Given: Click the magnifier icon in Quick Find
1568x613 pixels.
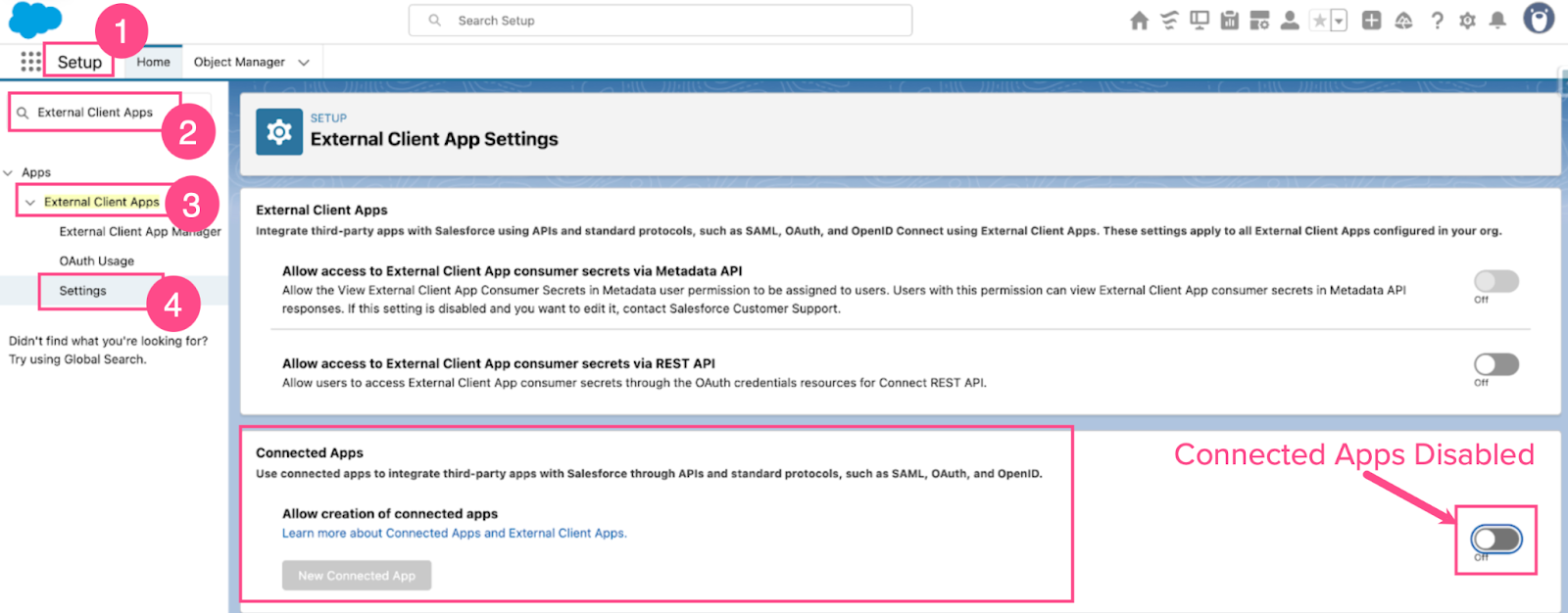Looking at the screenshot, I should coord(23,113).
